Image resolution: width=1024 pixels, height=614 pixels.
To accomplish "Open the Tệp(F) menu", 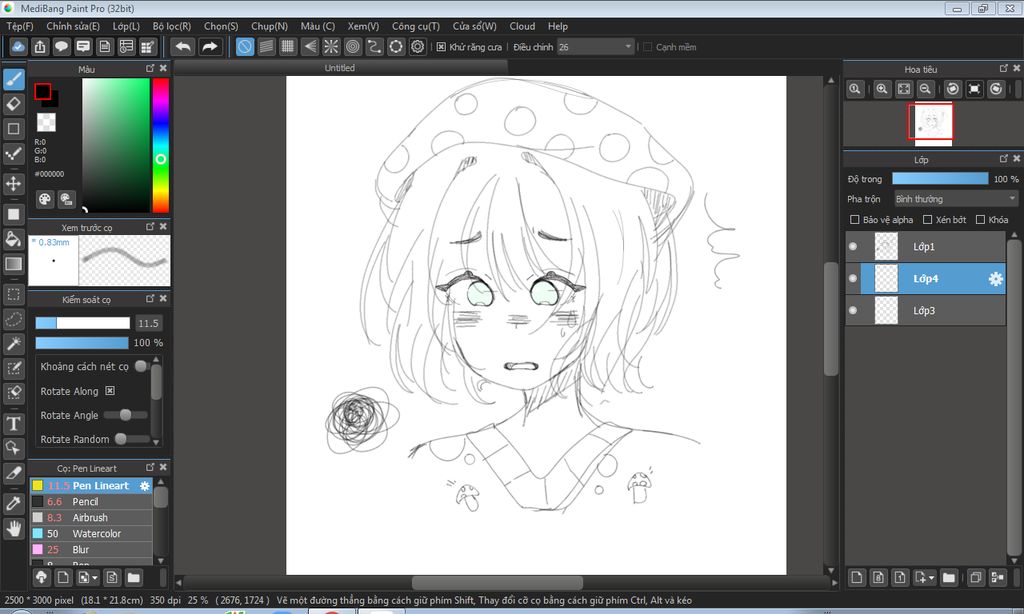I will 20,26.
